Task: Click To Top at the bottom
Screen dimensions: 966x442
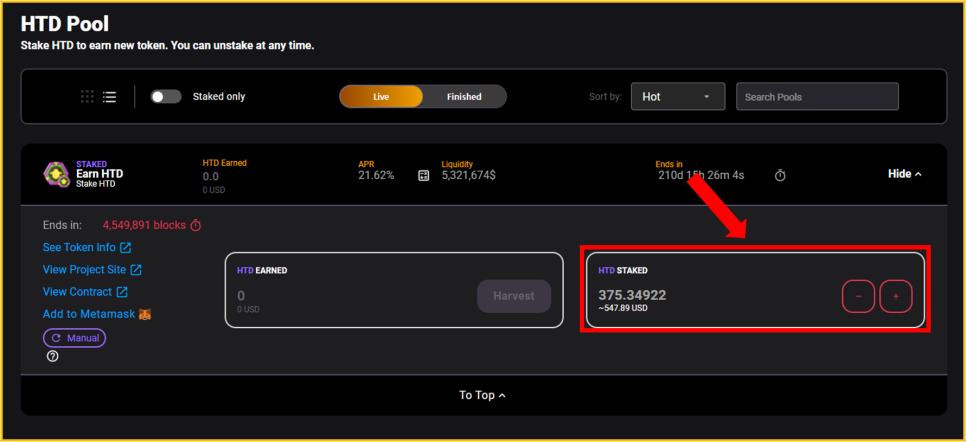Action: 483,395
